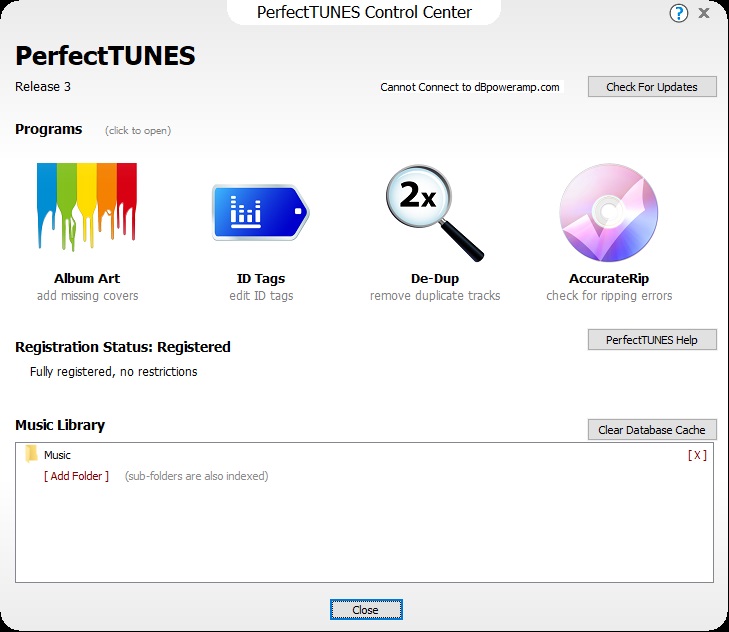Open PerfectTUNES Help

652,340
